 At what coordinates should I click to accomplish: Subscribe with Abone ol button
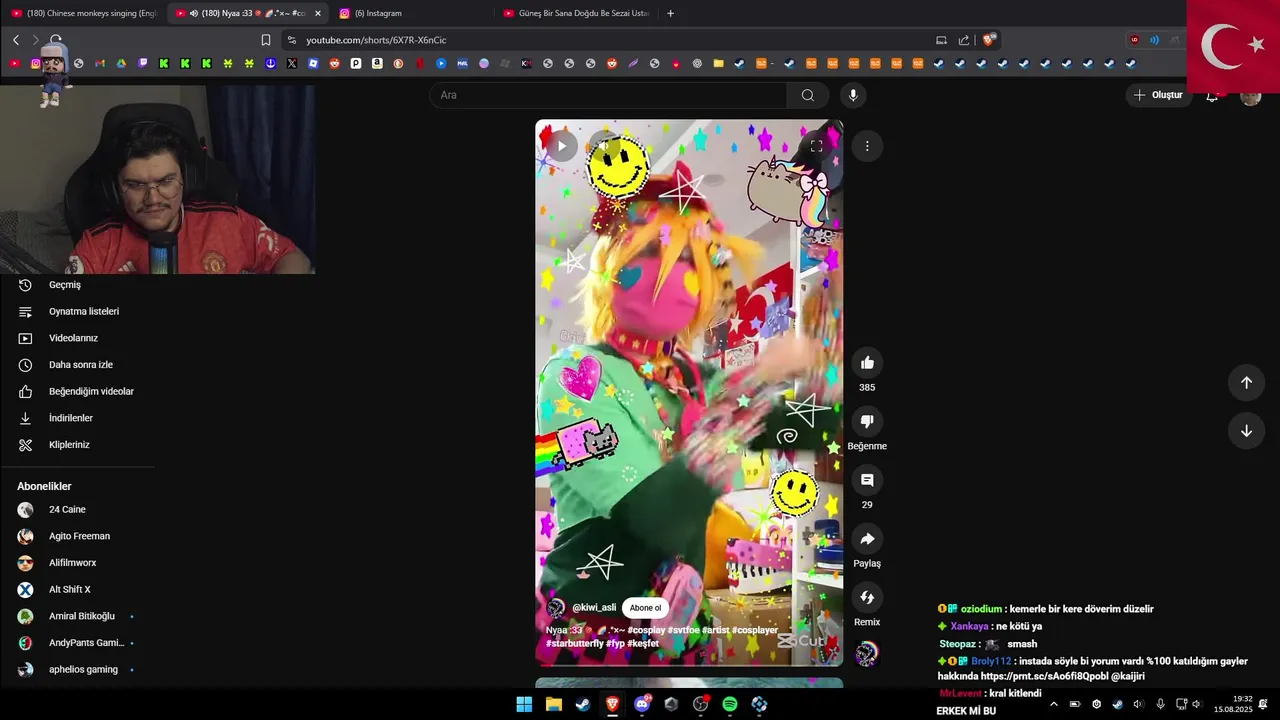click(645, 608)
